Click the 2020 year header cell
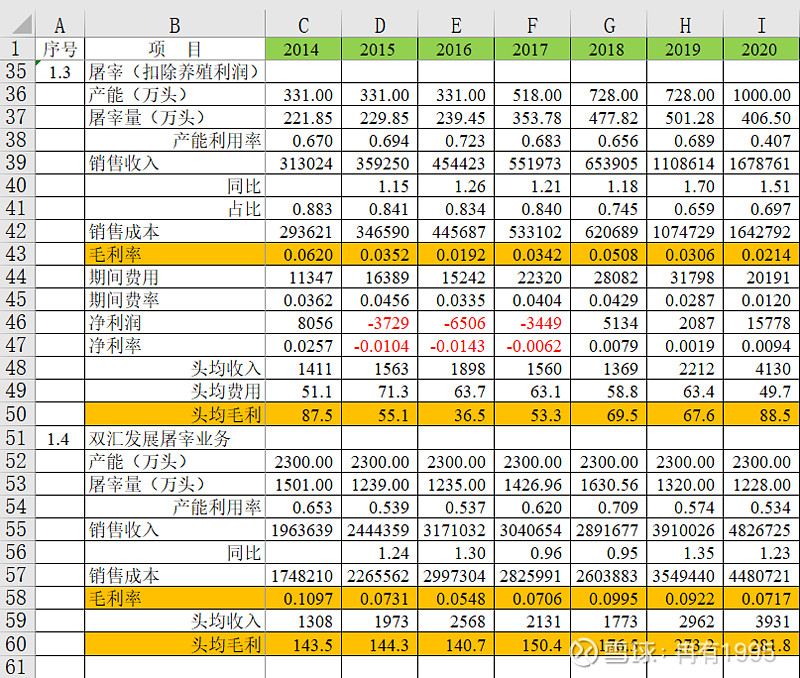Viewport: 800px width, 678px height. tap(761, 49)
